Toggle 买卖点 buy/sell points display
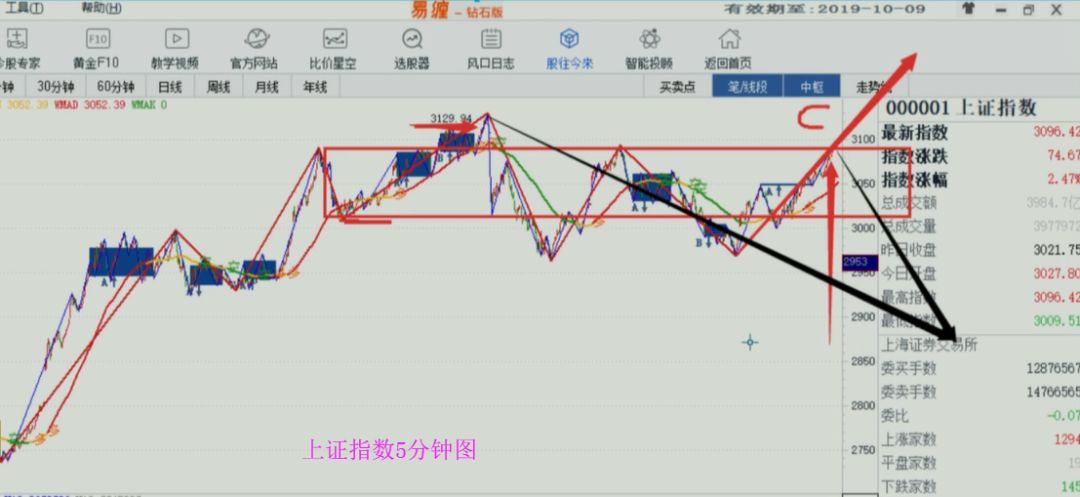The image size is (1080, 497). (677, 87)
